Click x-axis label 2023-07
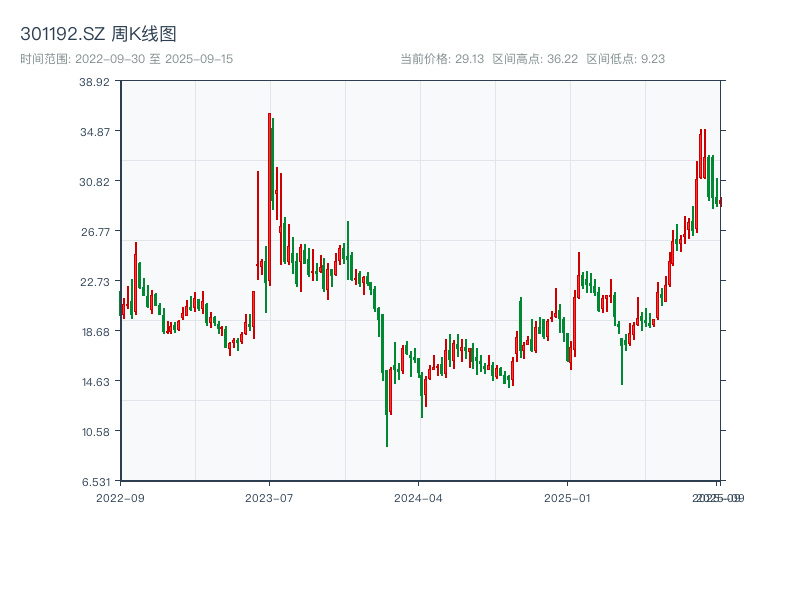Image resolution: width=800 pixels, height=600 pixels. [x=269, y=498]
